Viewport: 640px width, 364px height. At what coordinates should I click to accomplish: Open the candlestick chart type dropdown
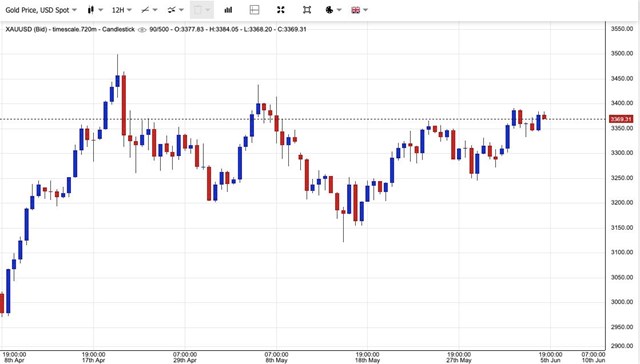(x=95, y=10)
